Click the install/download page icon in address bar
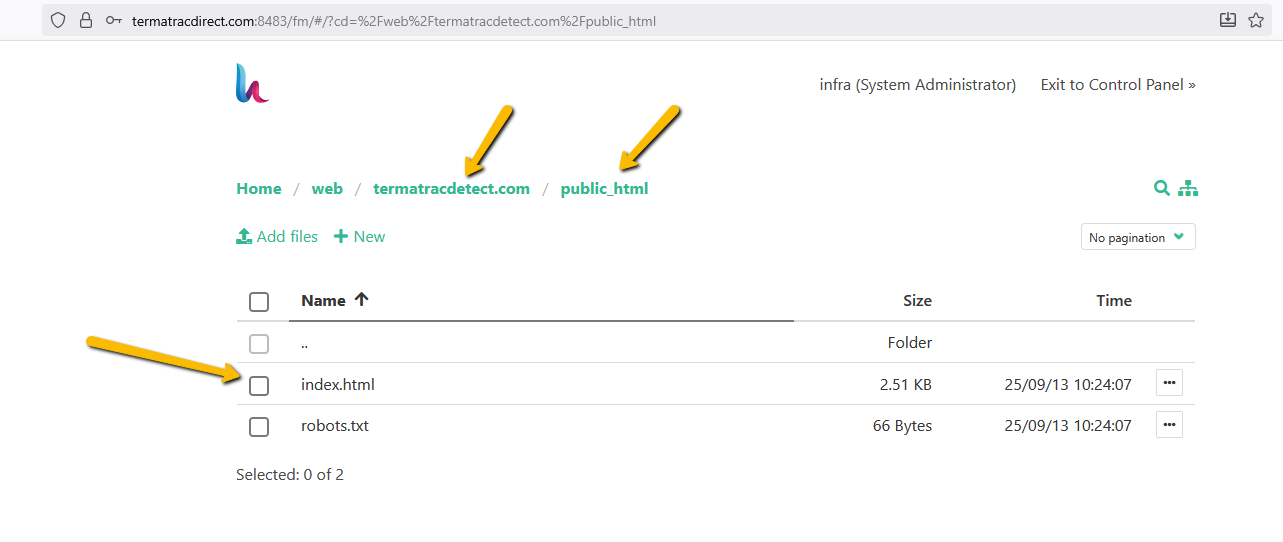The width and height of the screenshot is (1283, 542). point(1228,20)
